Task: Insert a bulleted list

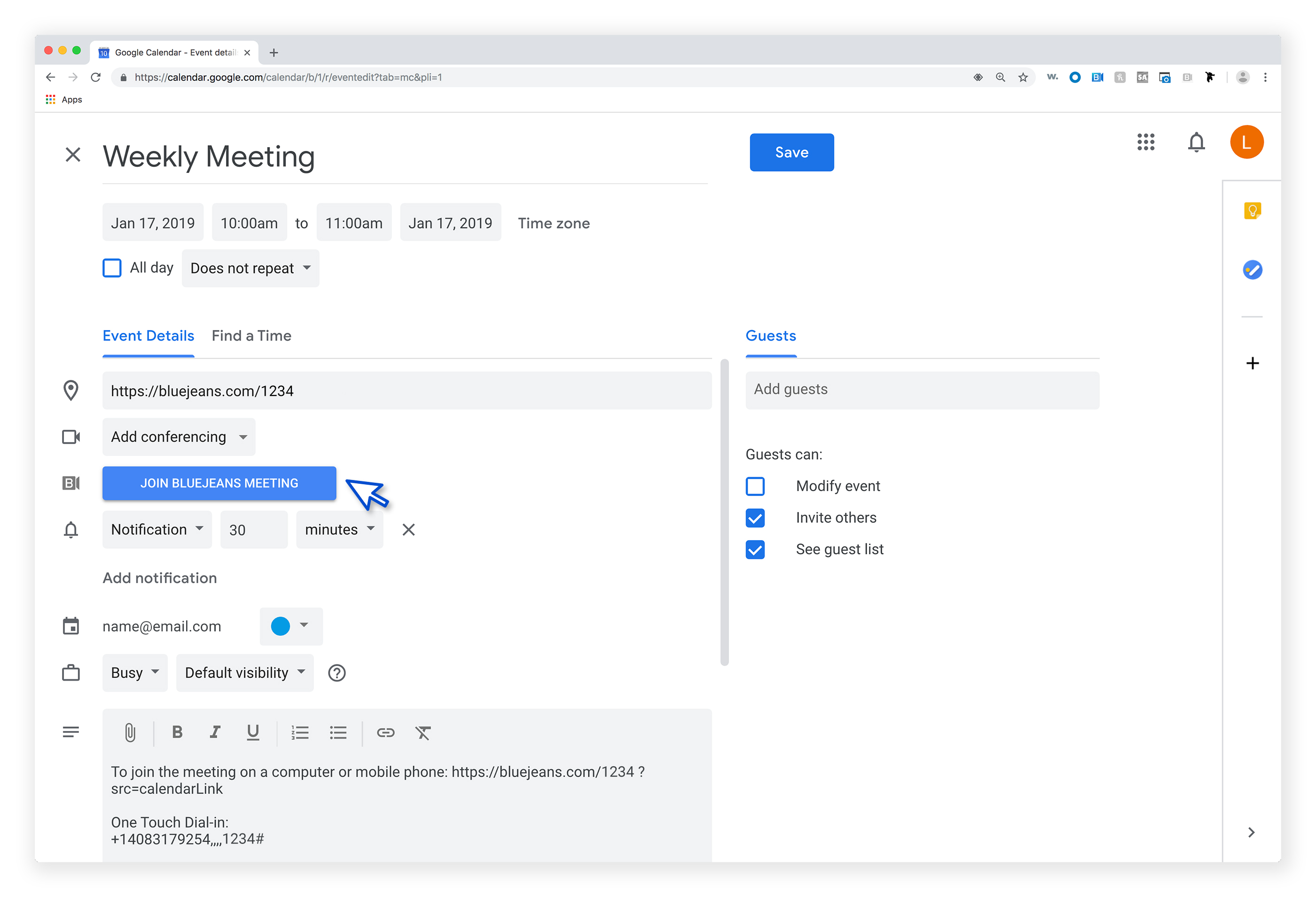Action: click(337, 732)
